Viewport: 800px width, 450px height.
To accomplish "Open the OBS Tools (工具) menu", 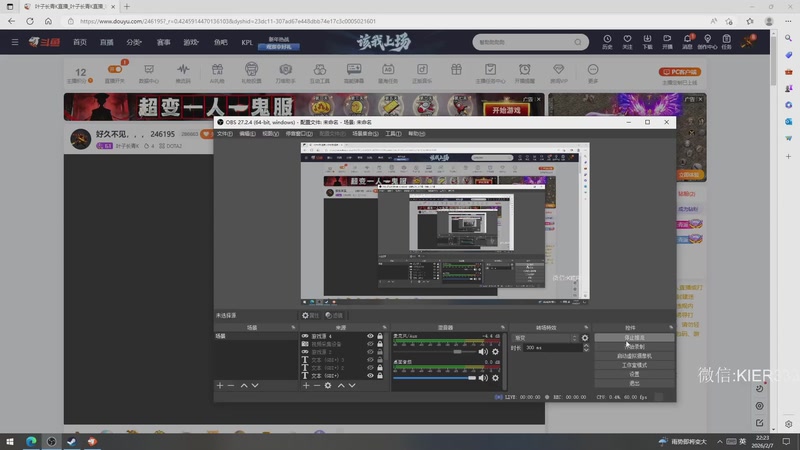I will pos(393,134).
